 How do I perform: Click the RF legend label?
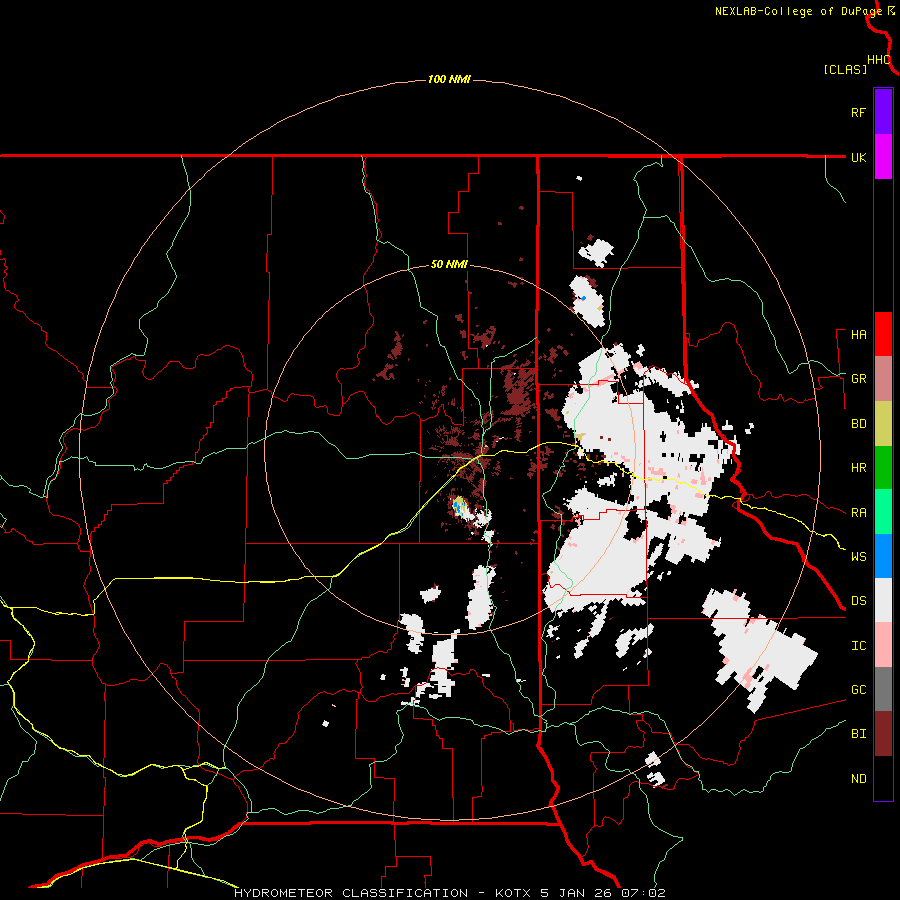click(x=859, y=112)
